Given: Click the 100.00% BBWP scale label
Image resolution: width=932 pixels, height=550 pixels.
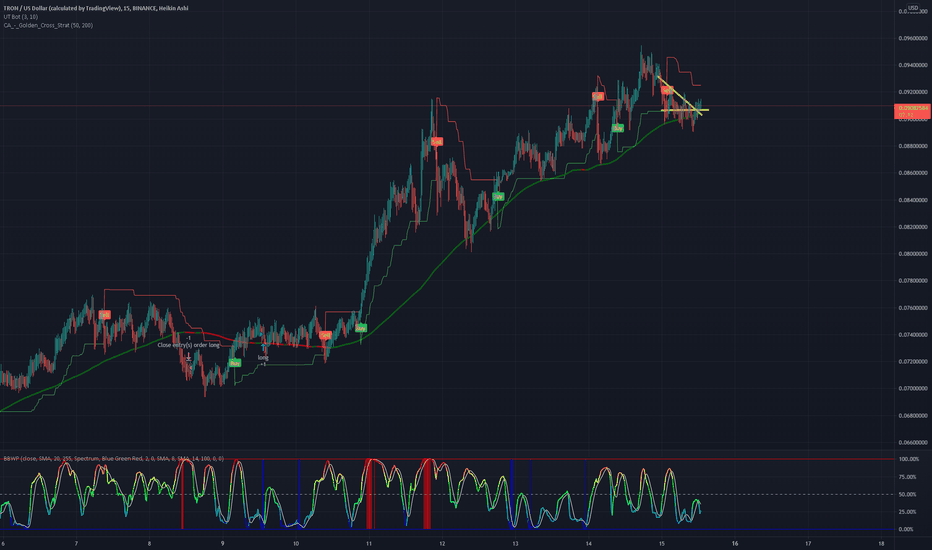Looking at the screenshot, I should pyautogui.click(x=908, y=459).
